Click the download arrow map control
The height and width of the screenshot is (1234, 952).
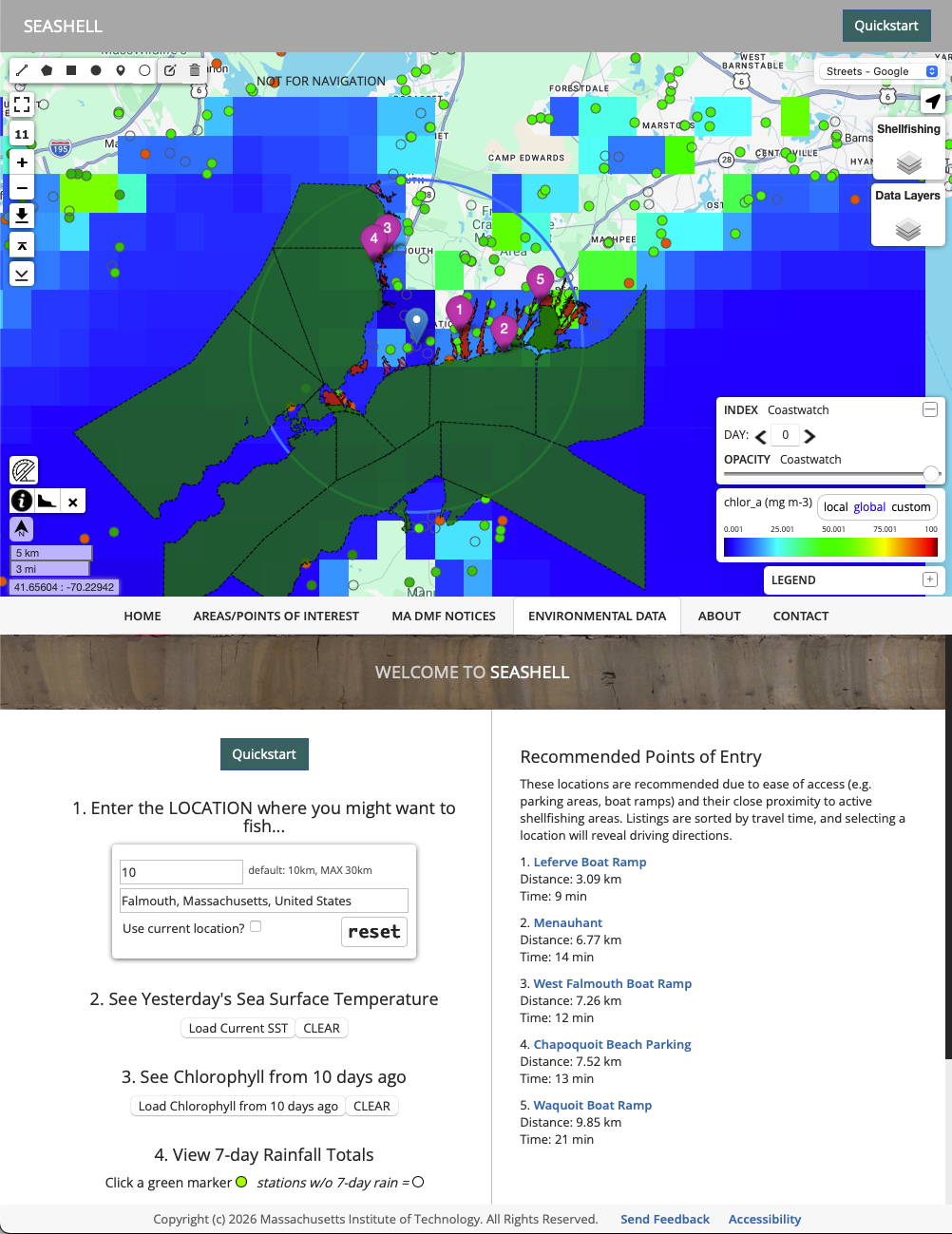click(x=22, y=216)
